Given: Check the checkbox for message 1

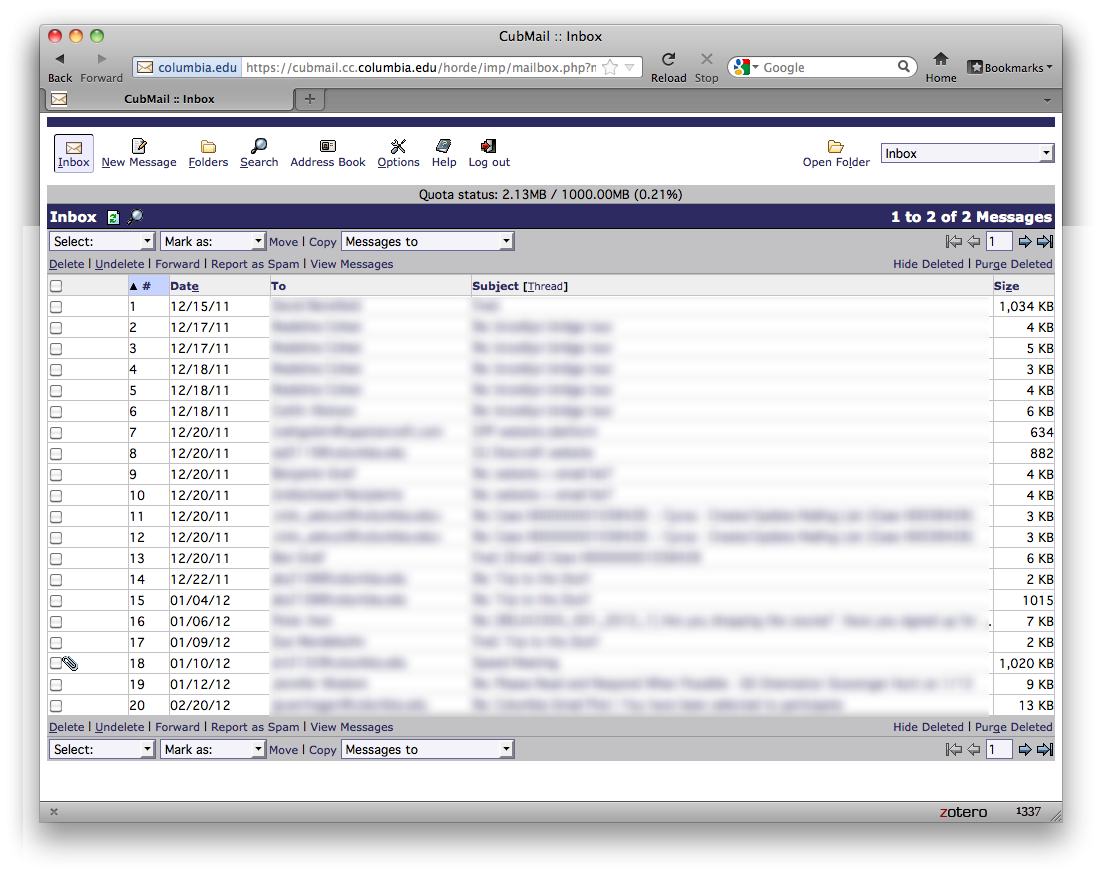Looking at the screenshot, I should pyautogui.click(x=56, y=307).
